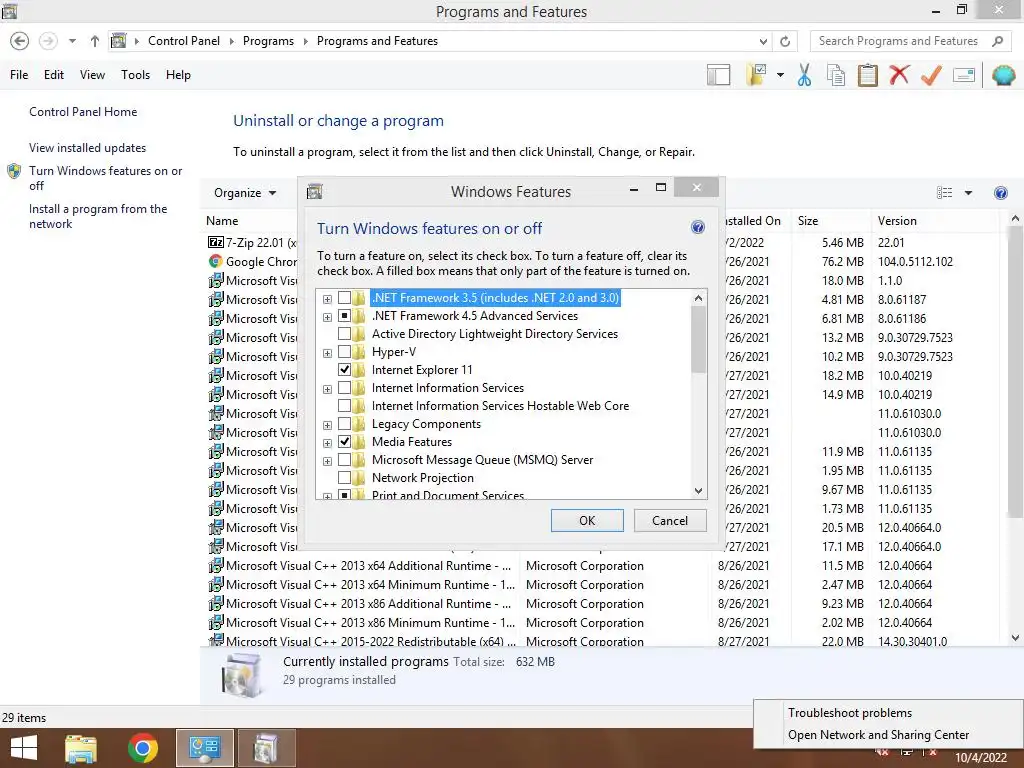The image size is (1024, 768).
Task: Click the help icon beside view options
Action: point(1000,193)
